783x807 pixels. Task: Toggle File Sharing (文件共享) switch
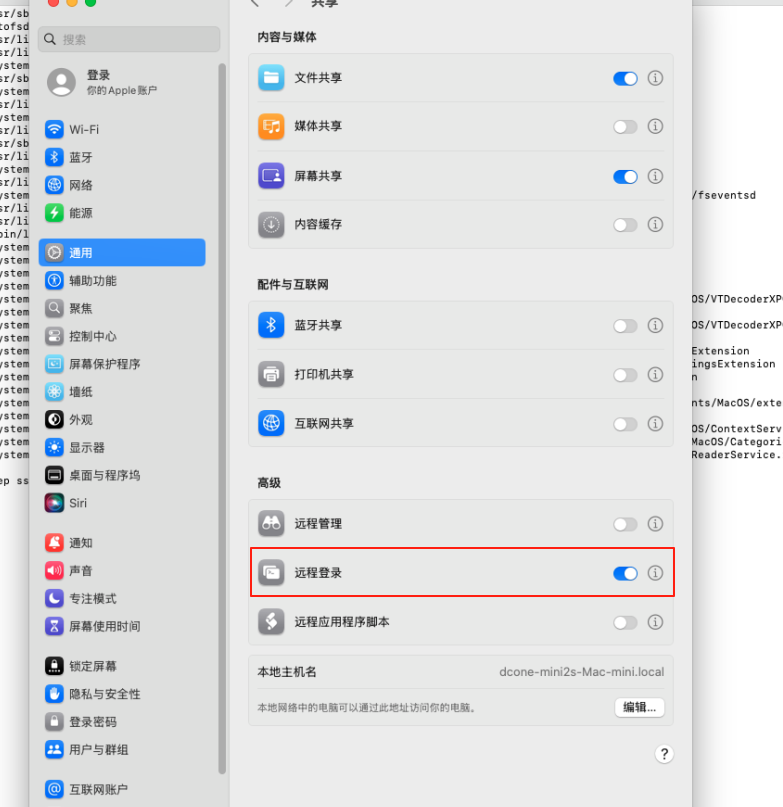pyautogui.click(x=625, y=78)
